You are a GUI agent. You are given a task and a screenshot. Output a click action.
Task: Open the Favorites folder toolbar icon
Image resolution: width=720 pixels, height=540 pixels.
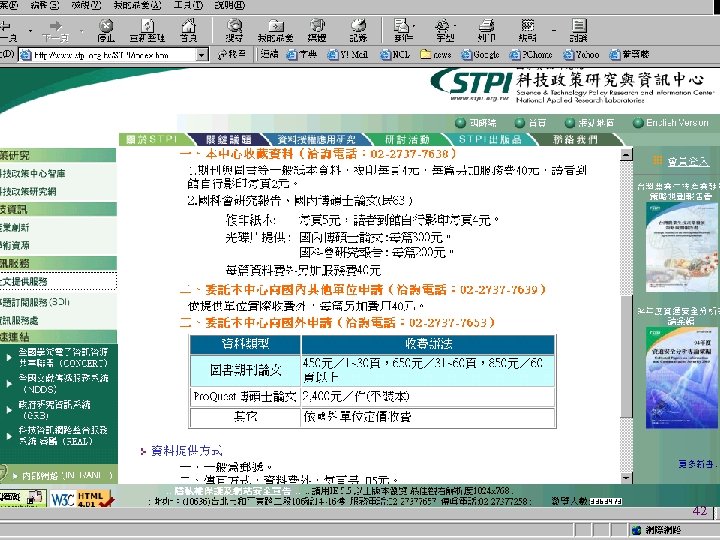(x=276, y=31)
